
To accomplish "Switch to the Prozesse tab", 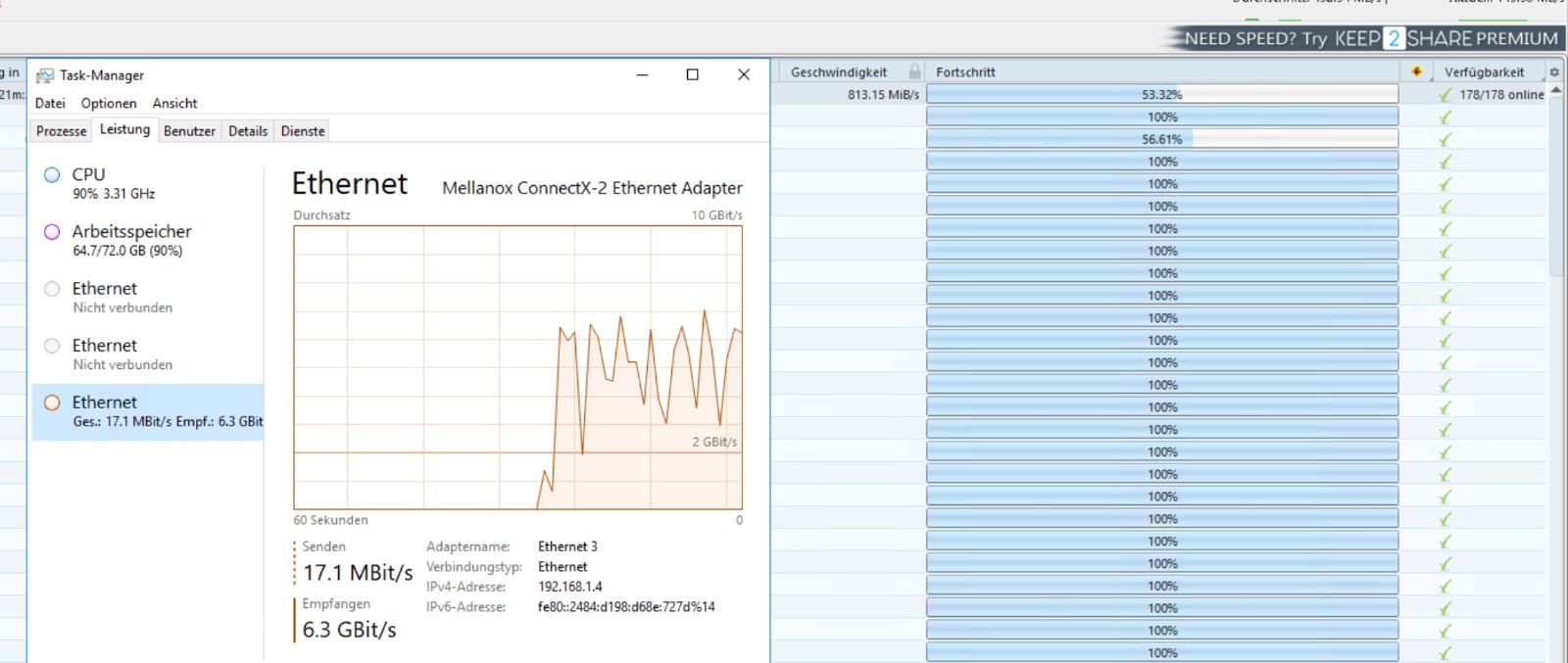I will [x=61, y=131].
